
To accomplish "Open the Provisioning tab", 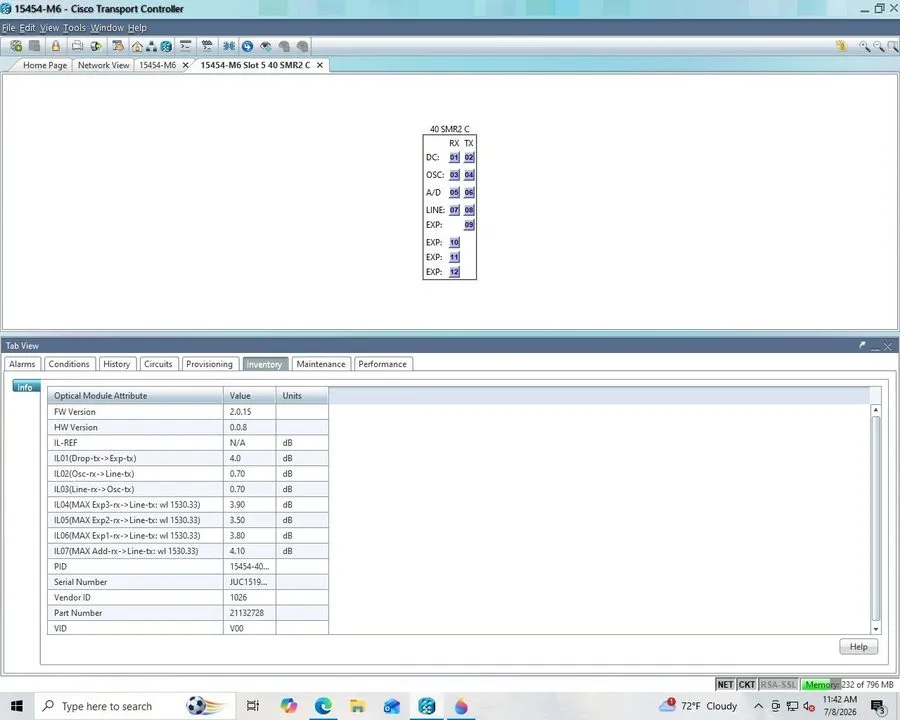I will point(210,364).
